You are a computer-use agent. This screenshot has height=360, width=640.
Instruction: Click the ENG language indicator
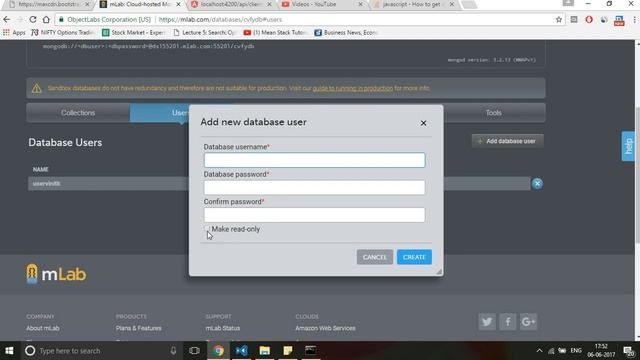(576, 351)
